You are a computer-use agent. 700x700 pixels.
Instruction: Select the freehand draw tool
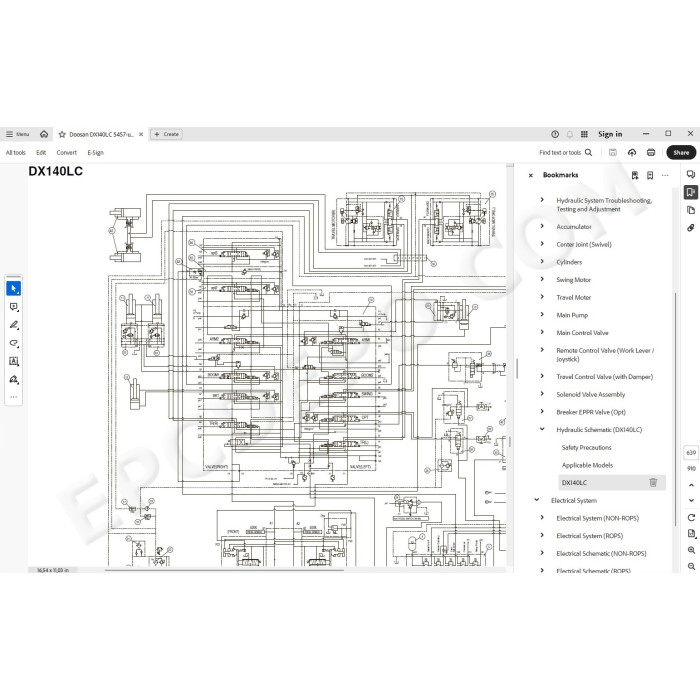pyautogui.click(x=13, y=343)
